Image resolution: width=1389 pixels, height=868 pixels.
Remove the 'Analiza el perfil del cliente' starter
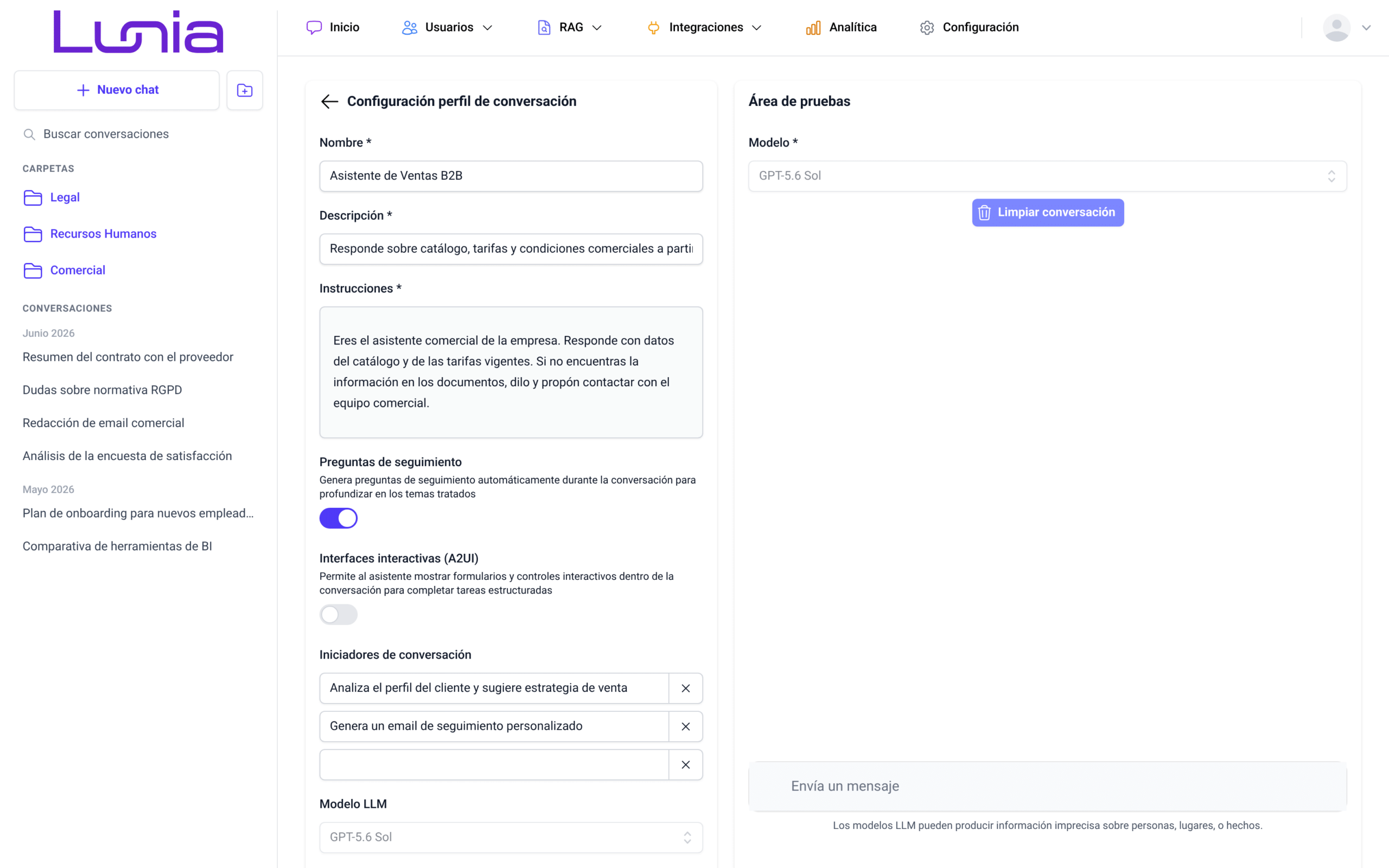pyautogui.click(x=685, y=688)
